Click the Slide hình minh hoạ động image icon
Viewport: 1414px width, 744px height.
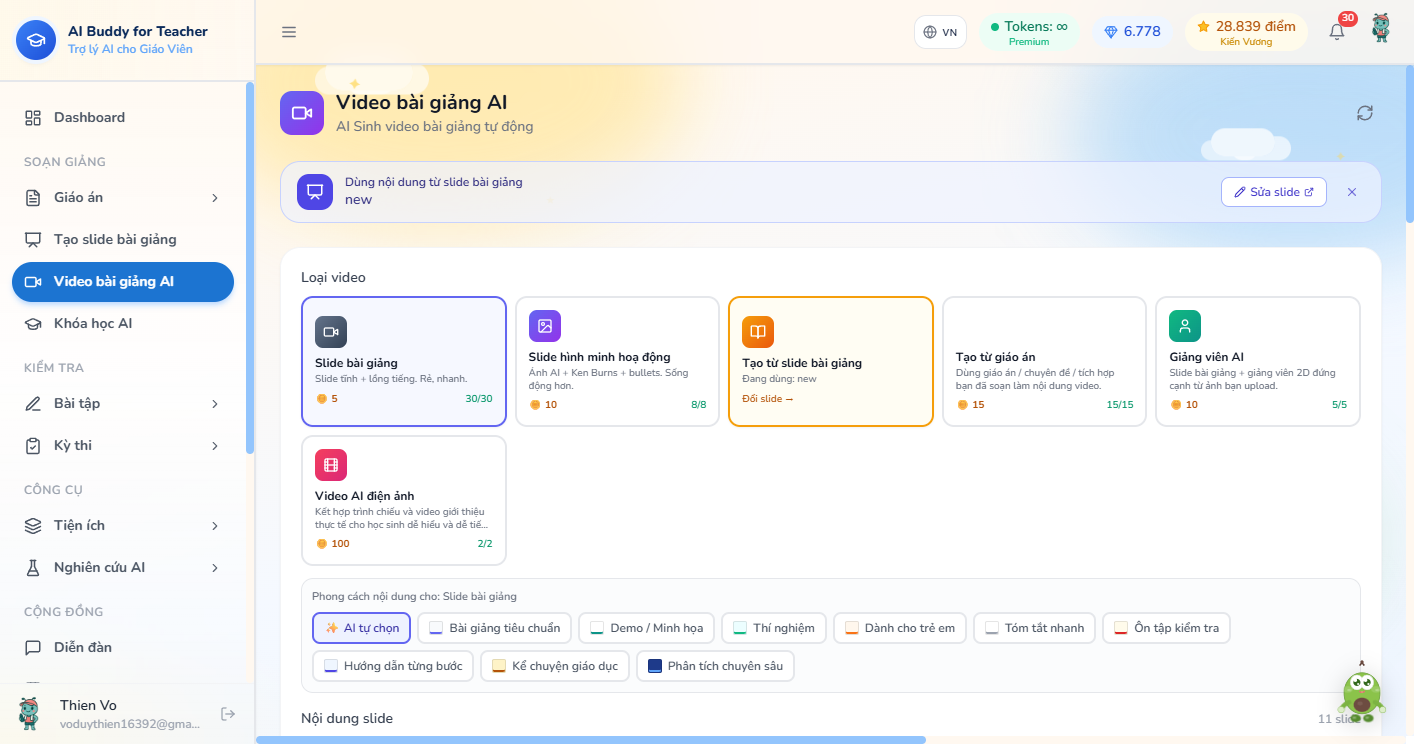click(x=545, y=326)
